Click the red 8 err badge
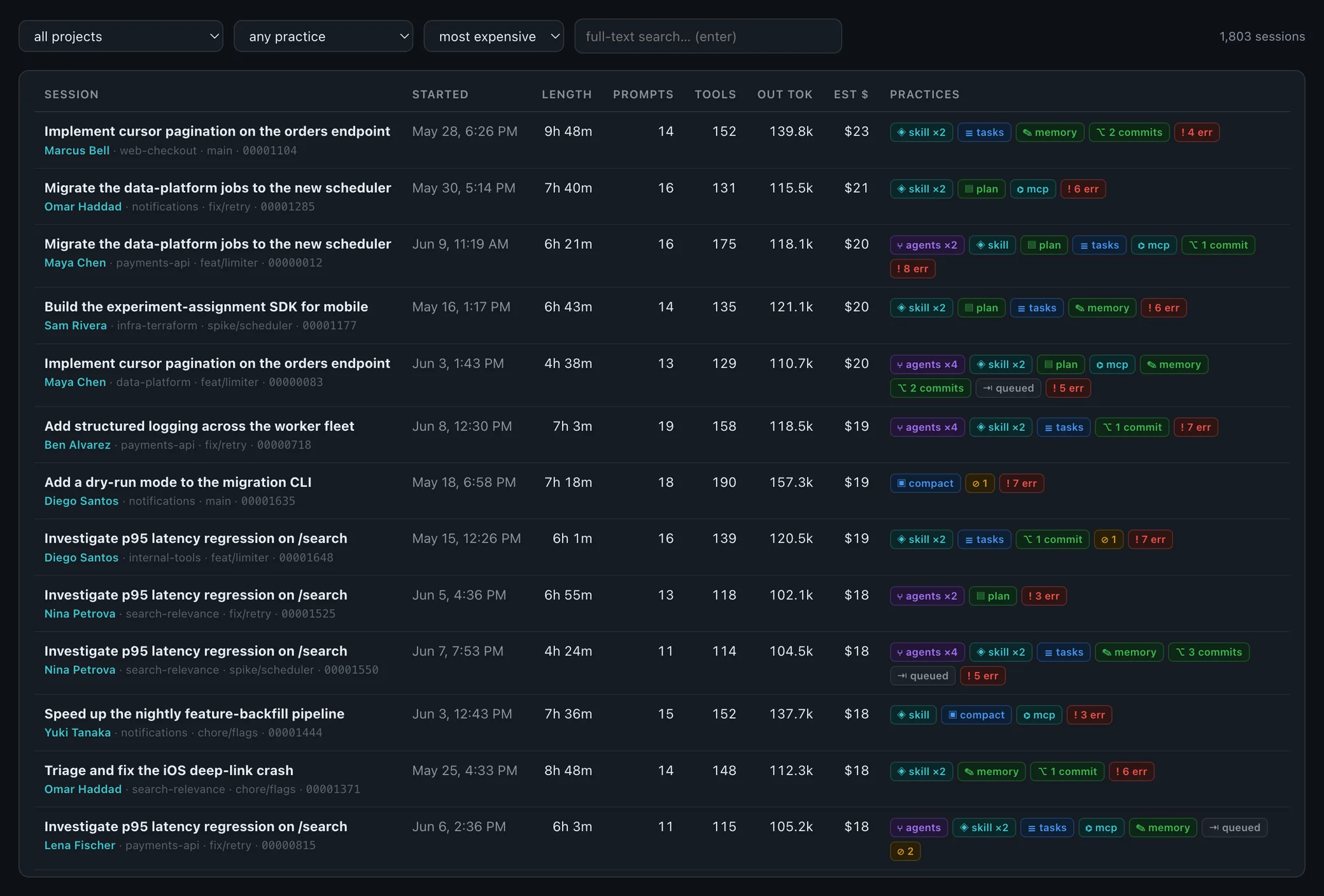The image size is (1324, 896). [x=912, y=269]
